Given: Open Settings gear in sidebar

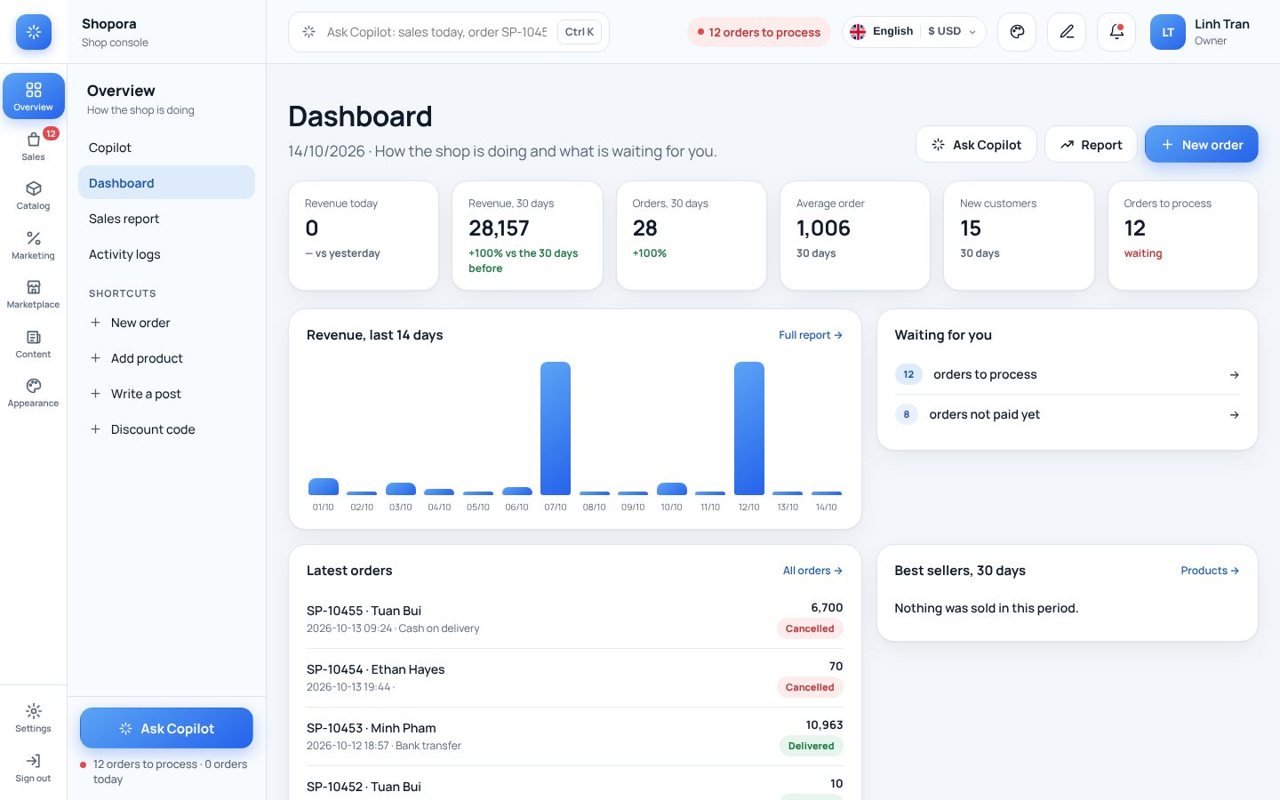Looking at the screenshot, I should [33, 718].
